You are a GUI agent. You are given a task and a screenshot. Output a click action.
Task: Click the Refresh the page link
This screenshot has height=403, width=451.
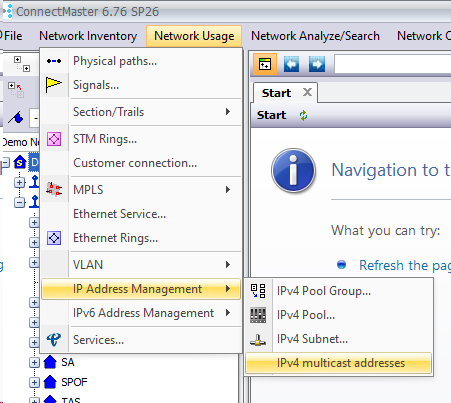click(x=405, y=265)
